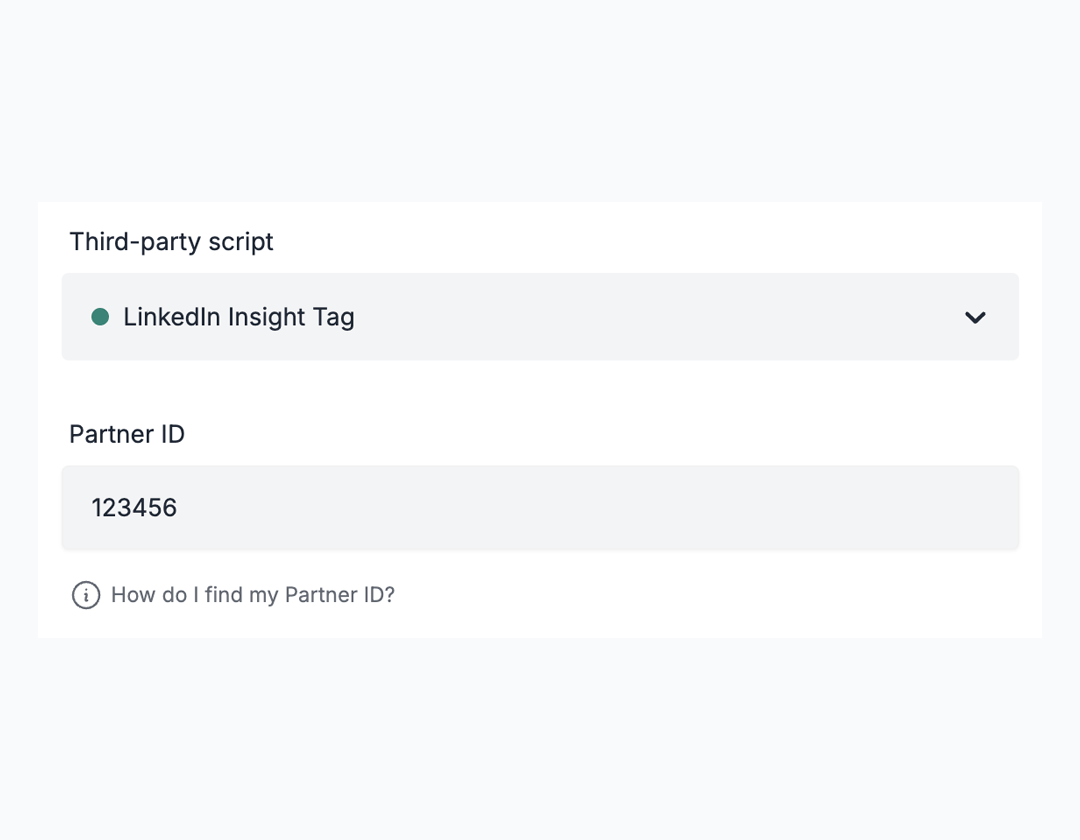
Task: Click the down-arrow icon in the dropdown field
Action: pos(974,317)
